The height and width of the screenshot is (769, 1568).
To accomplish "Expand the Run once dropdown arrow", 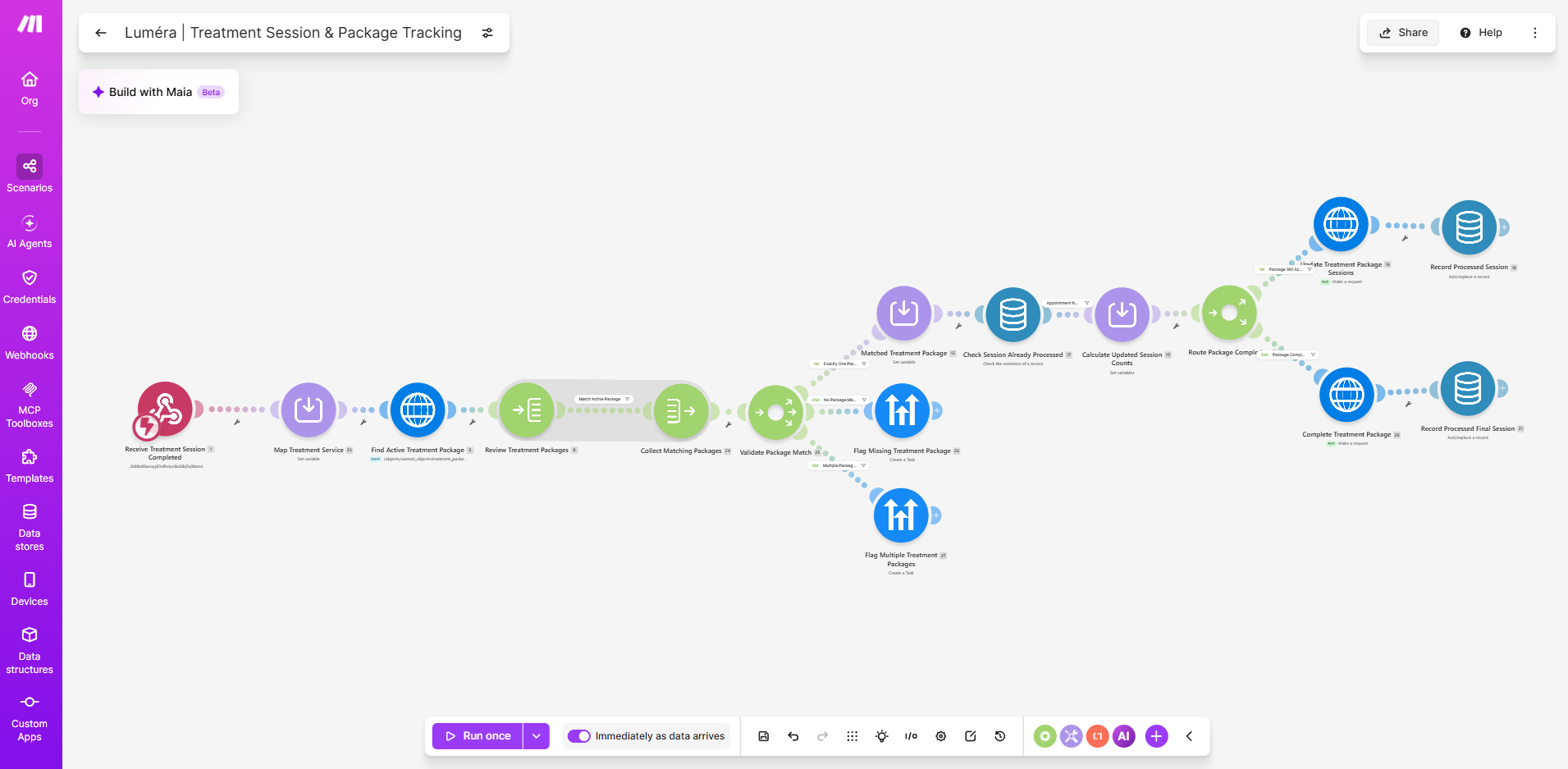I will [536, 736].
